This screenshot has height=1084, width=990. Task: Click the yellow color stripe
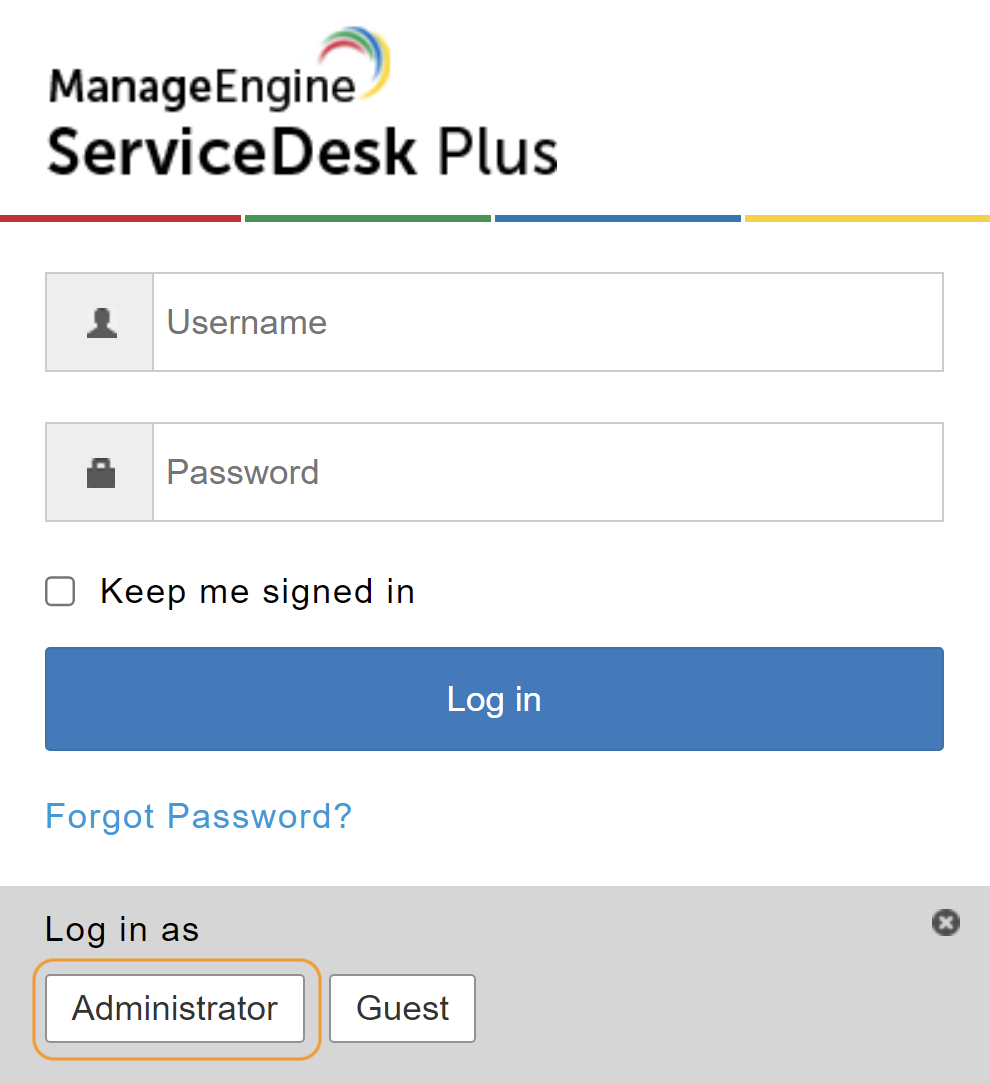[865, 217]
